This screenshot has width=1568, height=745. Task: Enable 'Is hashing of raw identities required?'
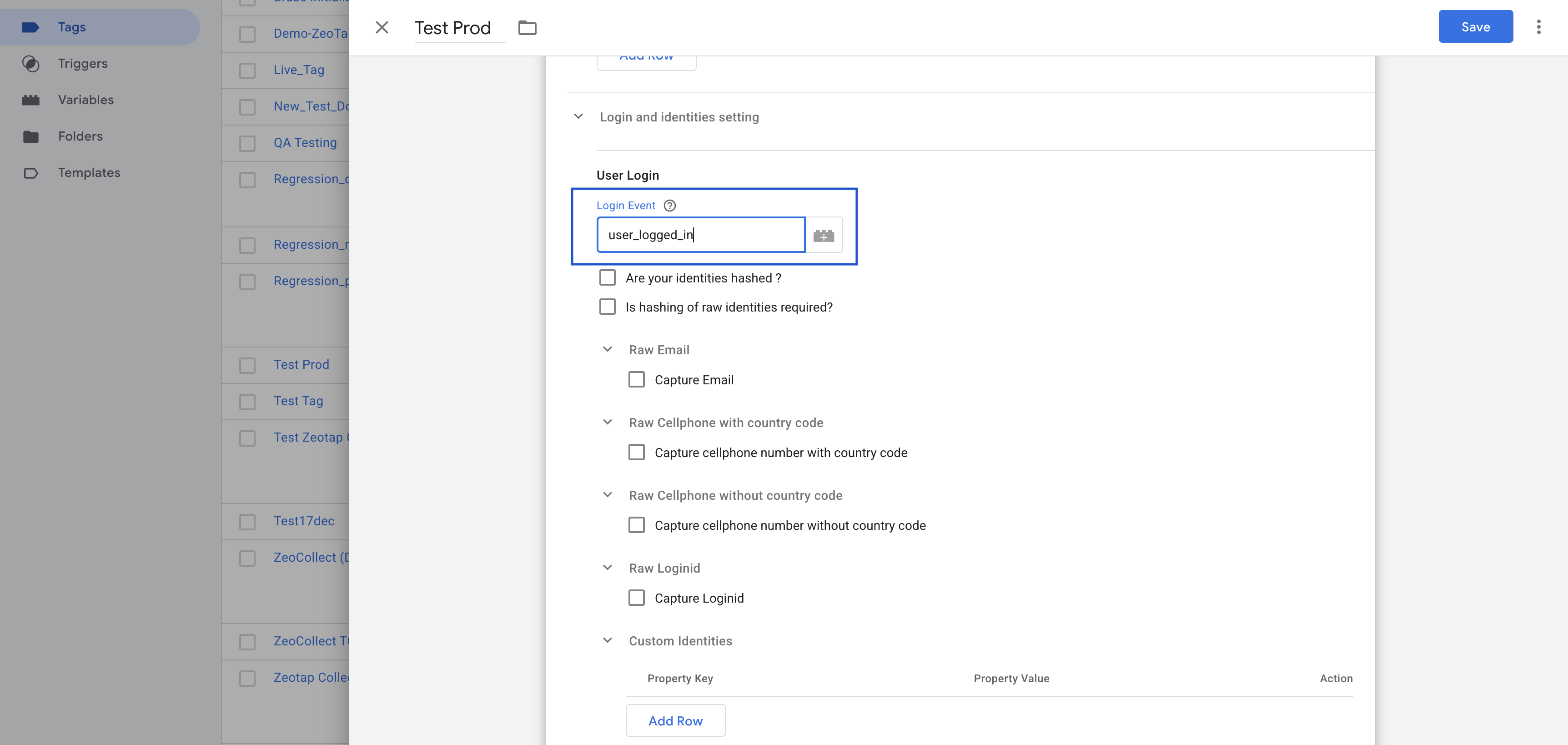607,307
